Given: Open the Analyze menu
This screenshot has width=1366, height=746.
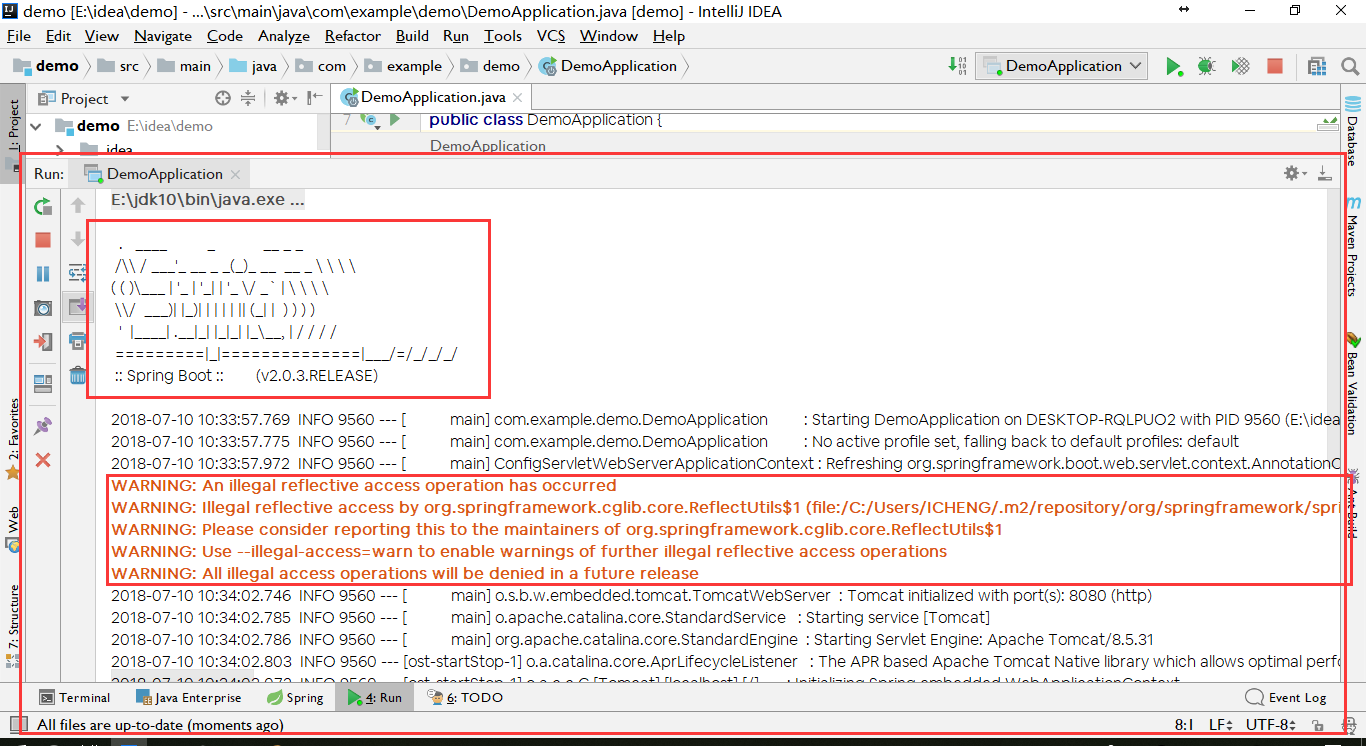Looking at the screenshot, I should pyautogui.click(x=284, y=36).
